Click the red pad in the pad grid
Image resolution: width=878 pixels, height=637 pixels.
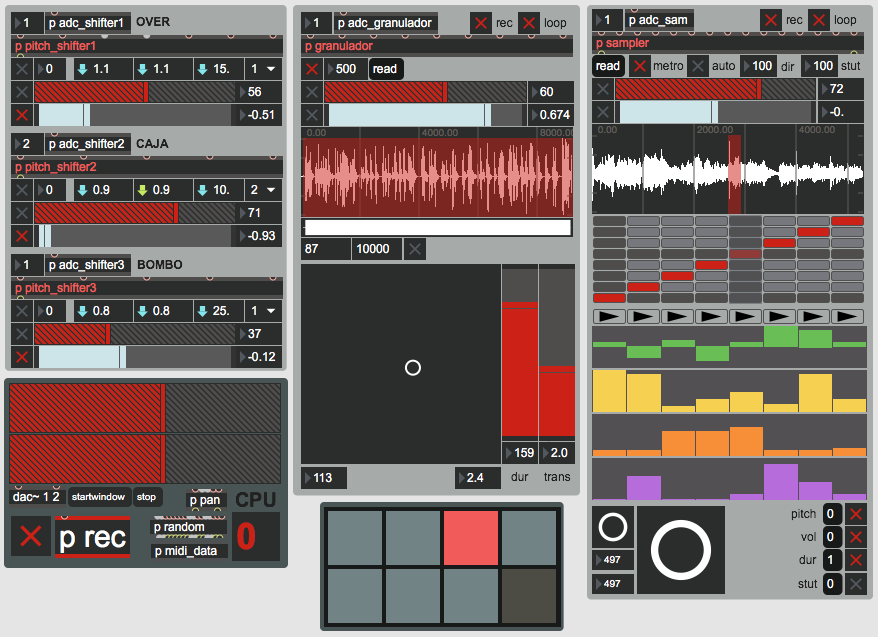coord(470,537)
